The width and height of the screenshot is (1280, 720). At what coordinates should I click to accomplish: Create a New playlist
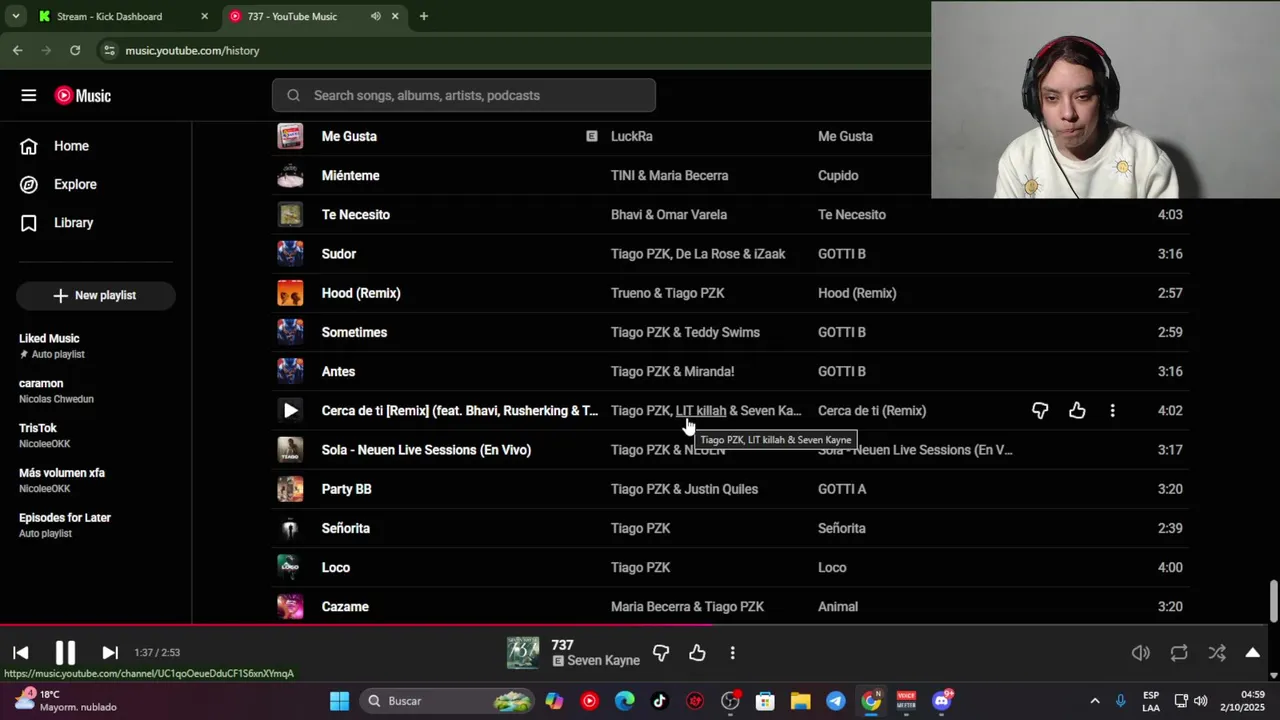click(x=96, y=295)
